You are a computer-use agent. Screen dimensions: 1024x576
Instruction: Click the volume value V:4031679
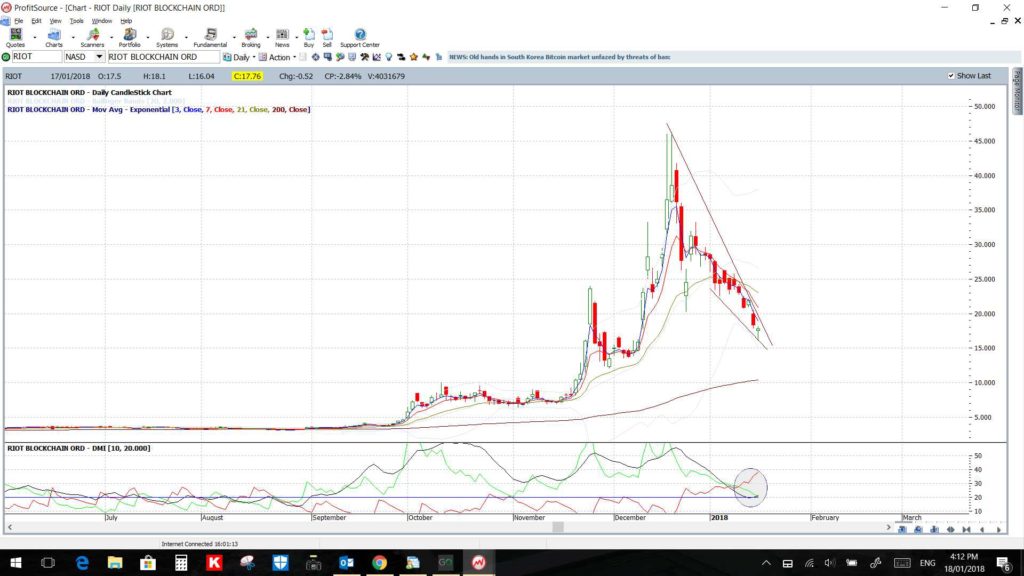tap(386, 76)
